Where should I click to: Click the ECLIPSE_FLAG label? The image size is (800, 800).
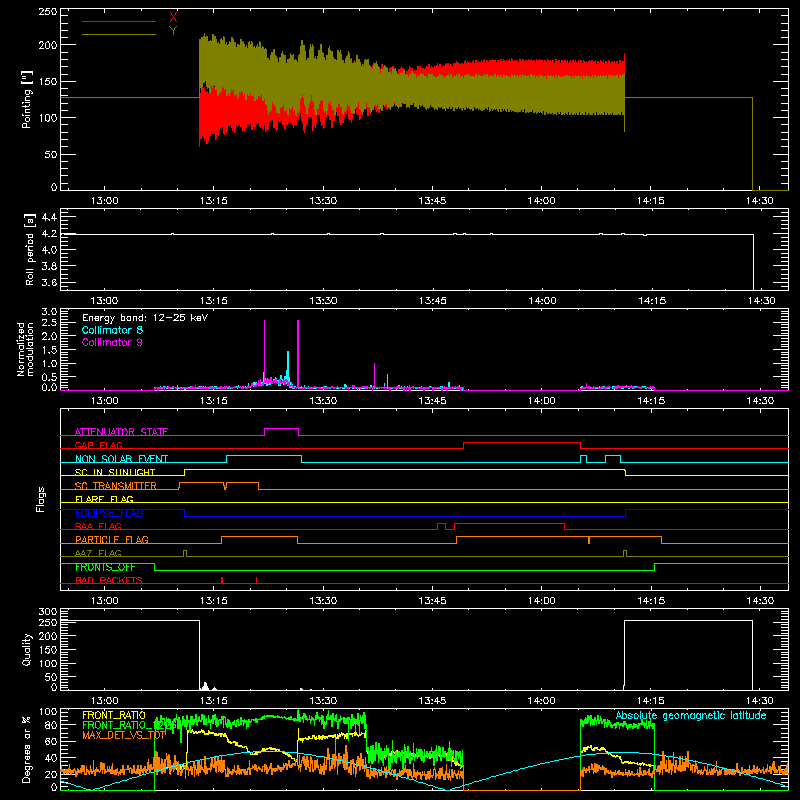pos(109,513)
